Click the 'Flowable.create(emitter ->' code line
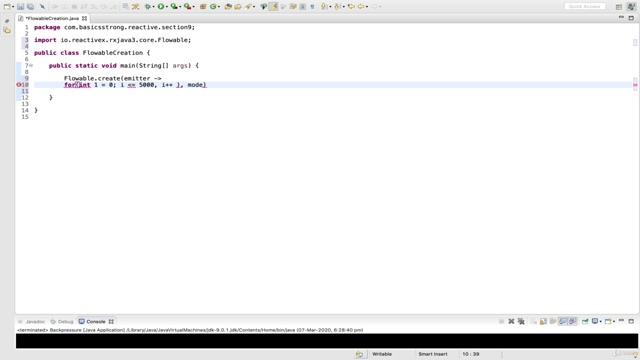Viewport: 640px width, 360px height. pyautogui.click(x=113, y=78)
